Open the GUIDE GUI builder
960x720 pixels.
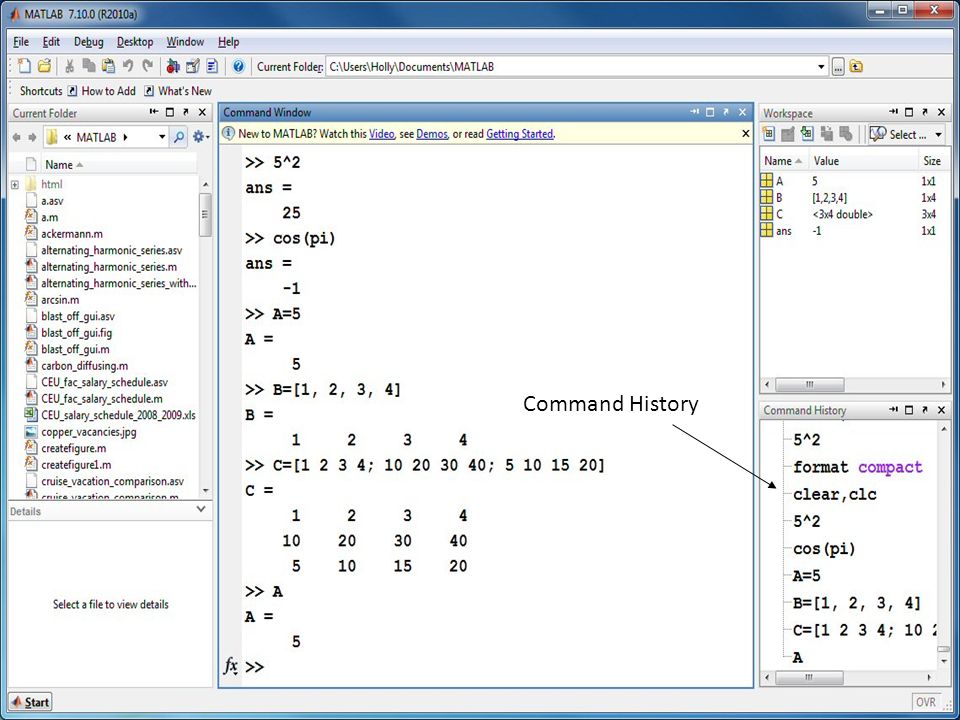click(193, 66)
